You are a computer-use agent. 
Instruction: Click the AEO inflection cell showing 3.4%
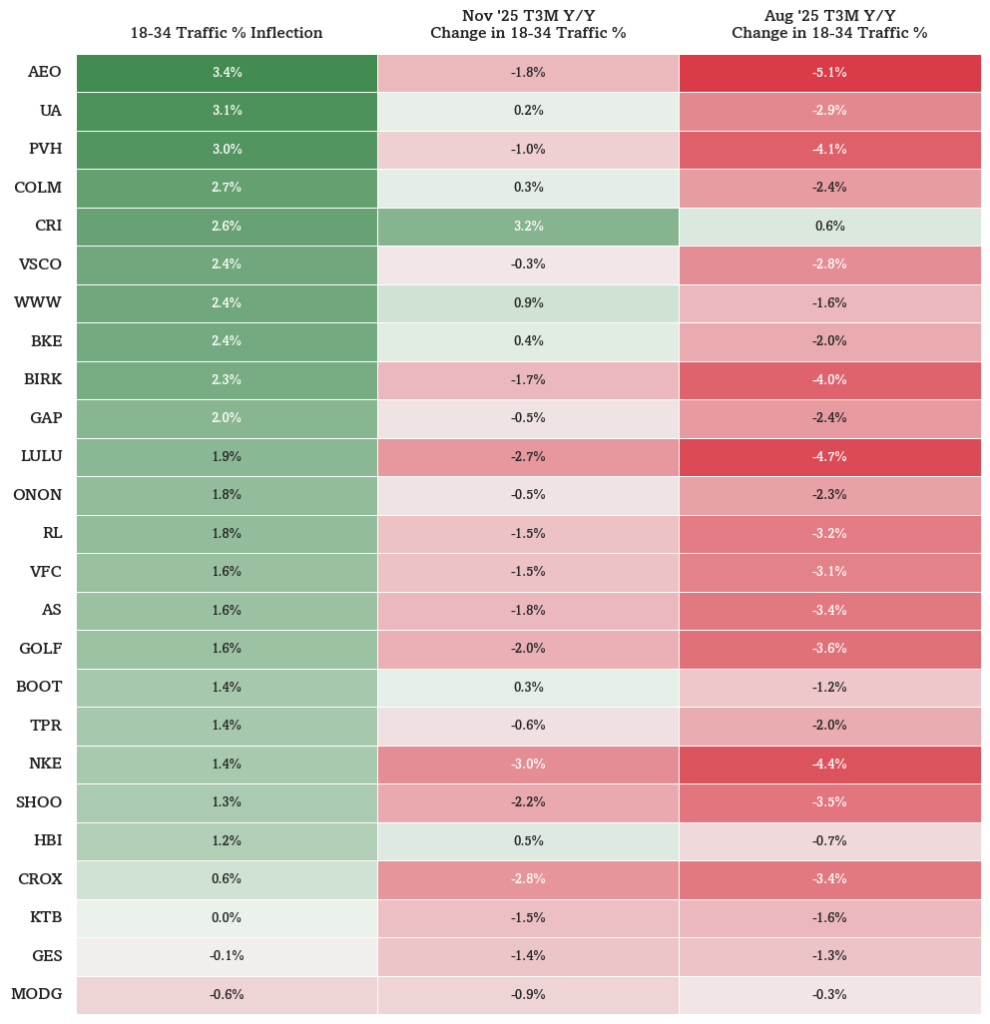pos(227,72)
